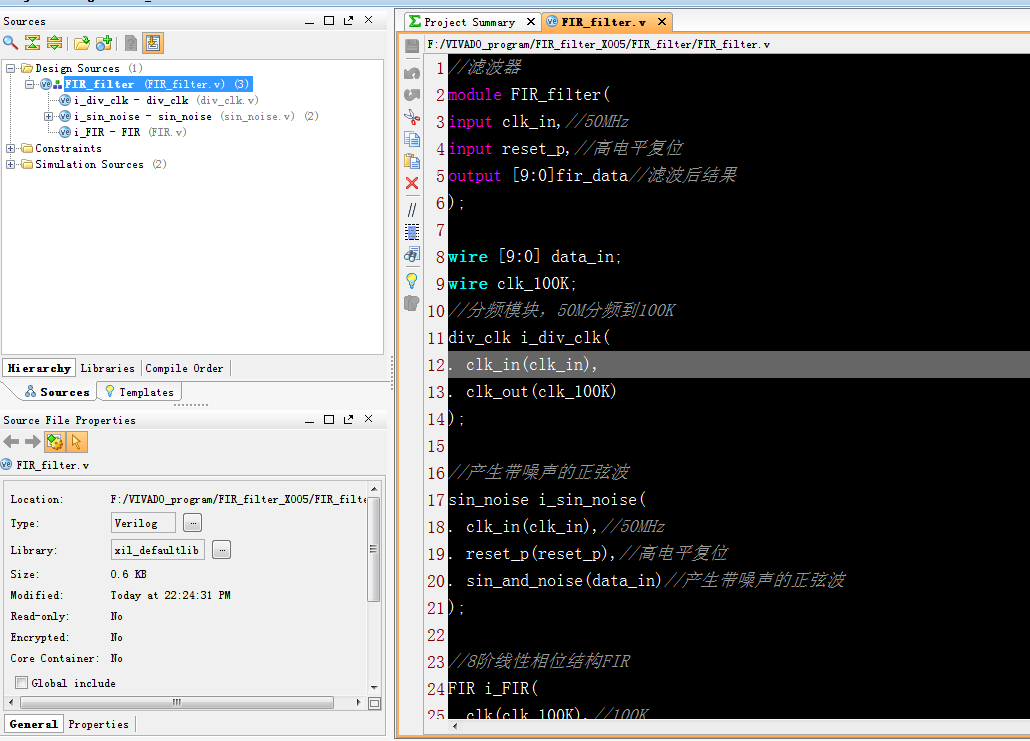This screenshot has height=741, width=1030.
Task: Click the back navigation arrow in properties panel
Action: click(x=10, y=441)
